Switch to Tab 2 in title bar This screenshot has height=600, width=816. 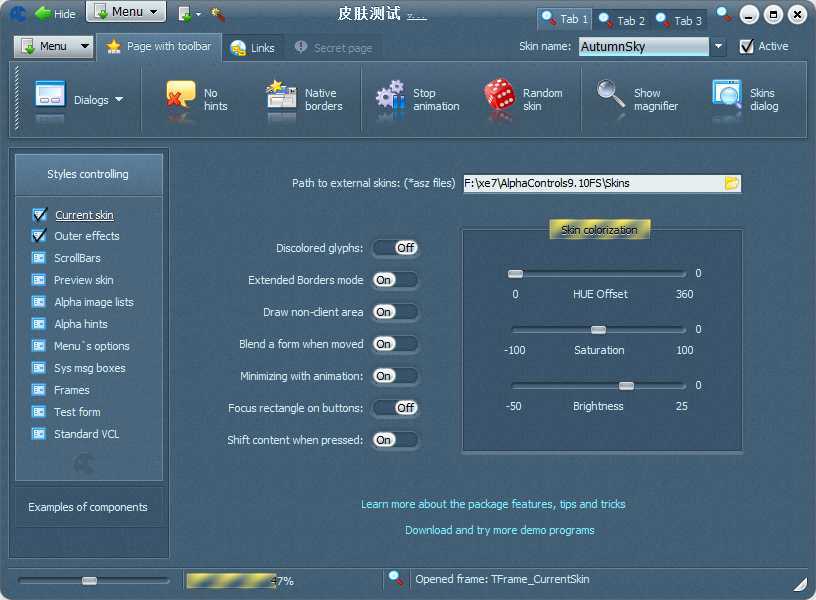click(621, 19)
